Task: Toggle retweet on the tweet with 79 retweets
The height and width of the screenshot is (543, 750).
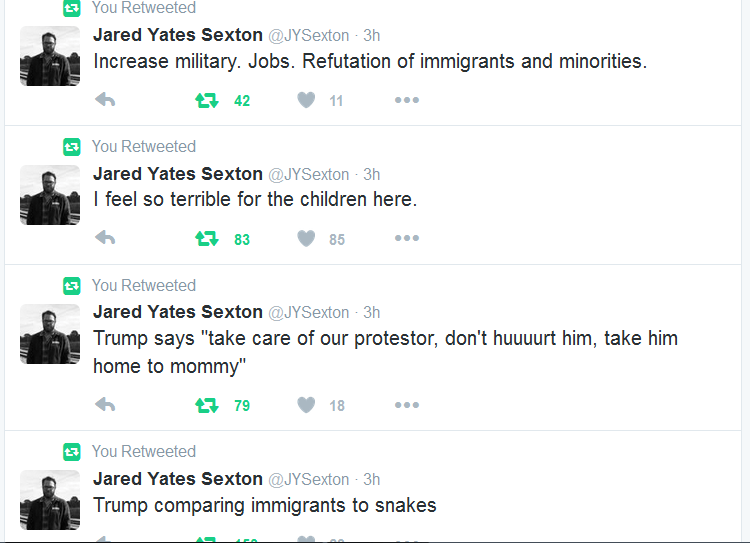Action: tap(207, 405)
